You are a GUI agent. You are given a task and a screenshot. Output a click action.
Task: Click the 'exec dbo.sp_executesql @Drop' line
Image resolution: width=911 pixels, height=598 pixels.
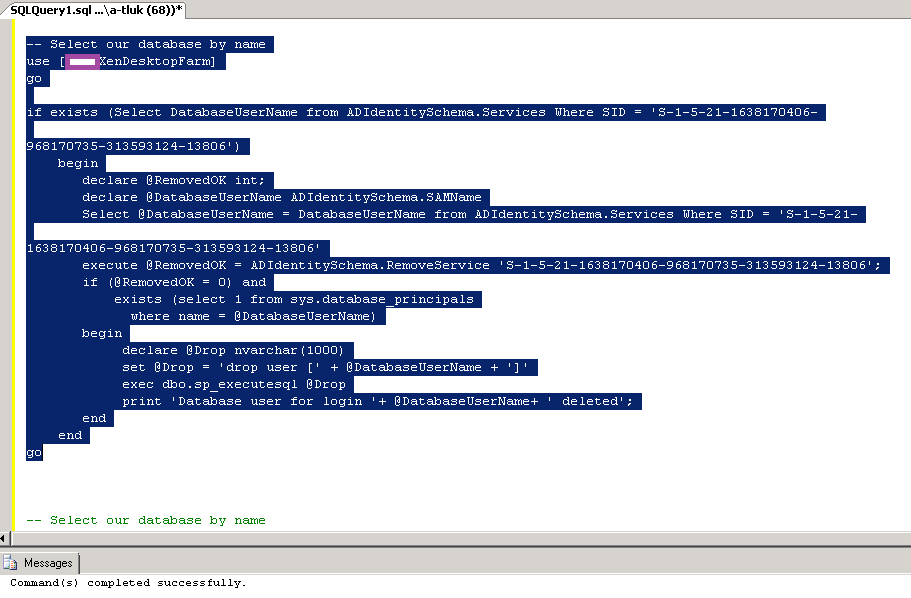[x=234, y=385]
